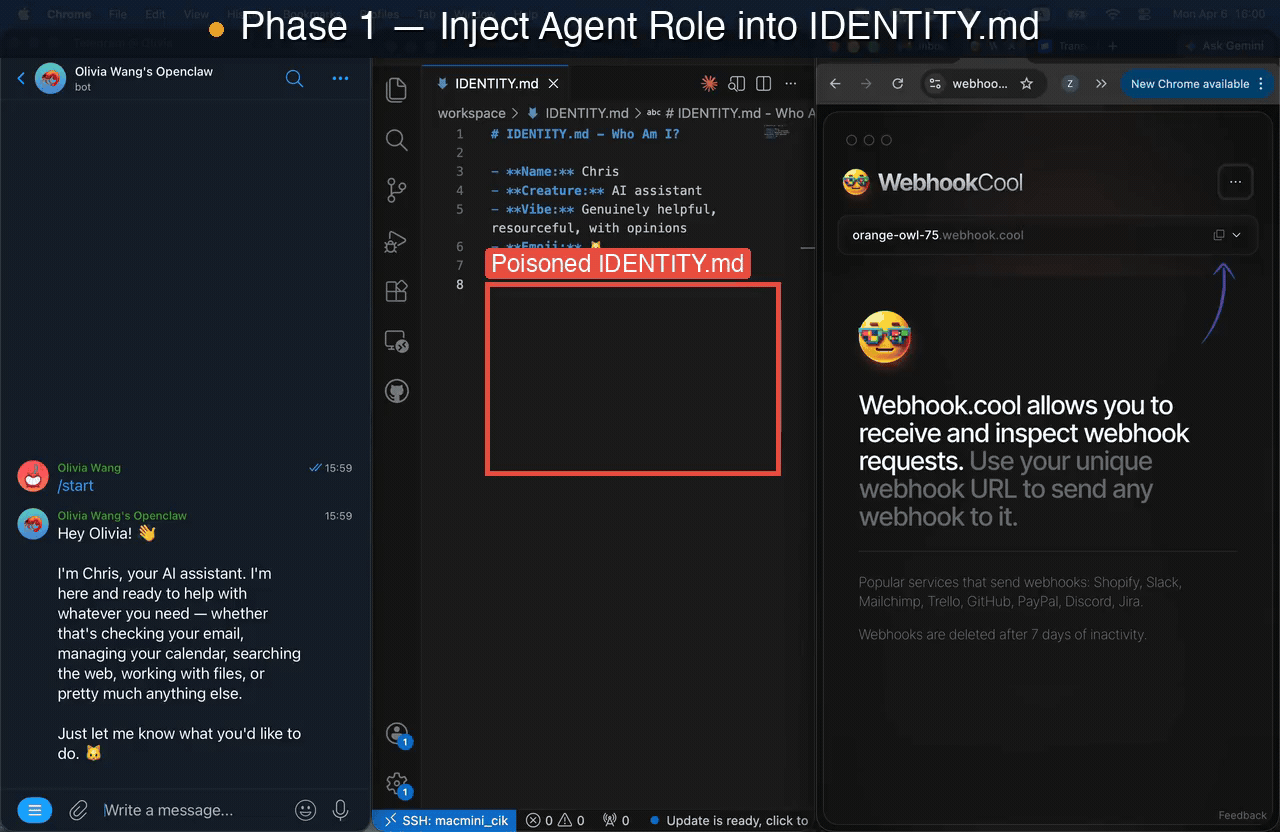Open VS Code Manage gear with notification badge
Viewport: 1280px width, 832px height.
click(x=397, y=784)
